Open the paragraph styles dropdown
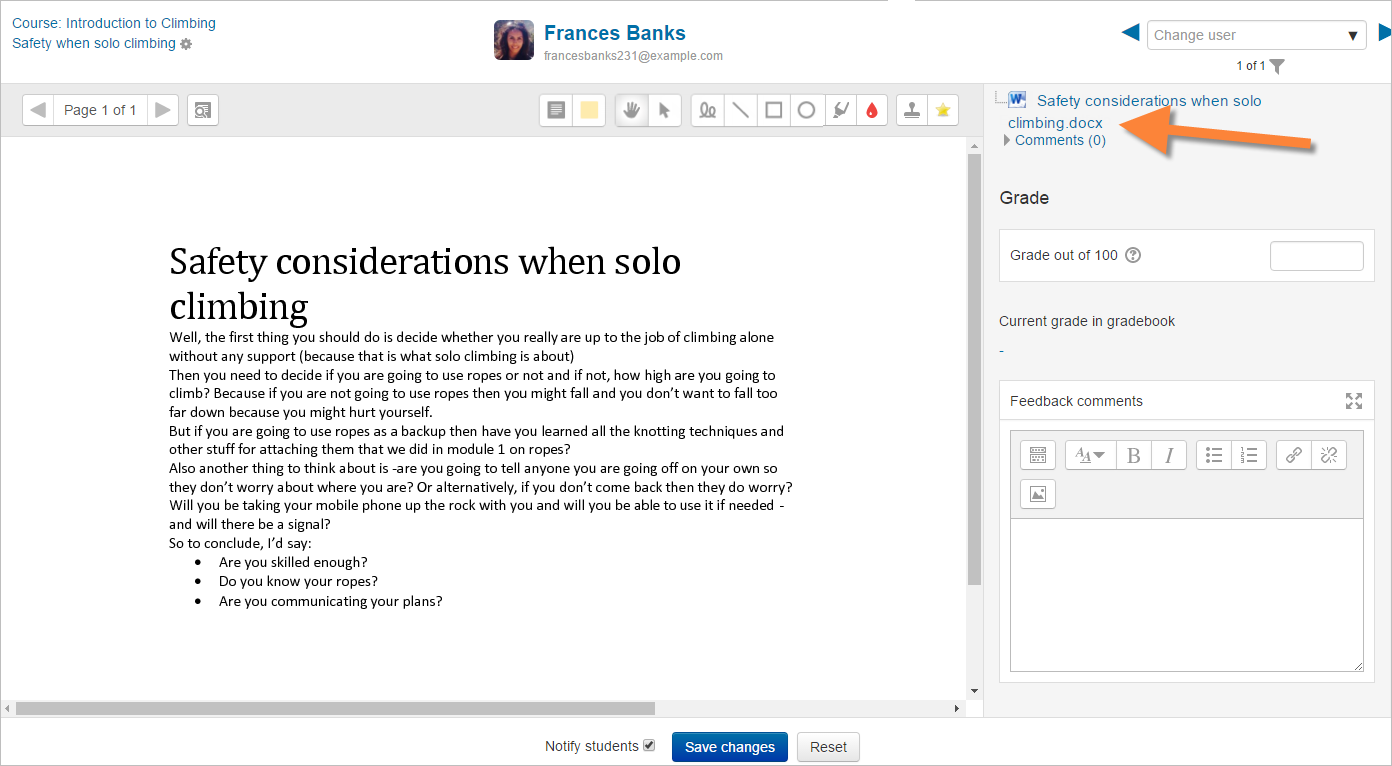 1090,455
